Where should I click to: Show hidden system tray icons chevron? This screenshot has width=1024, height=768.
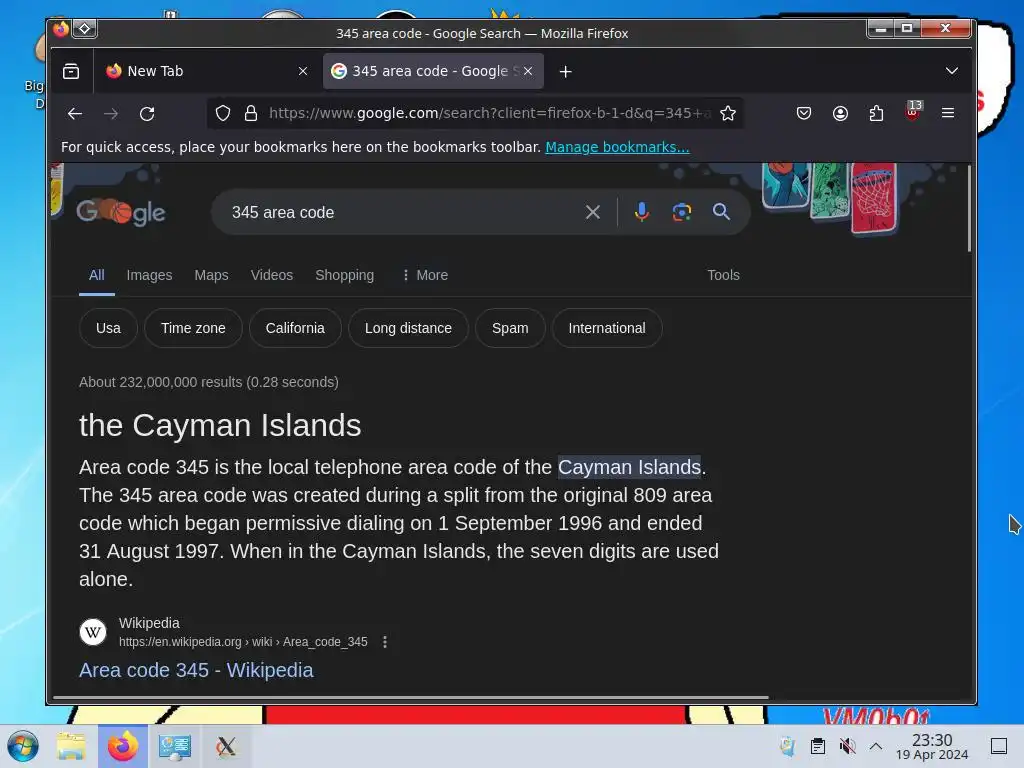pos(876,746)
